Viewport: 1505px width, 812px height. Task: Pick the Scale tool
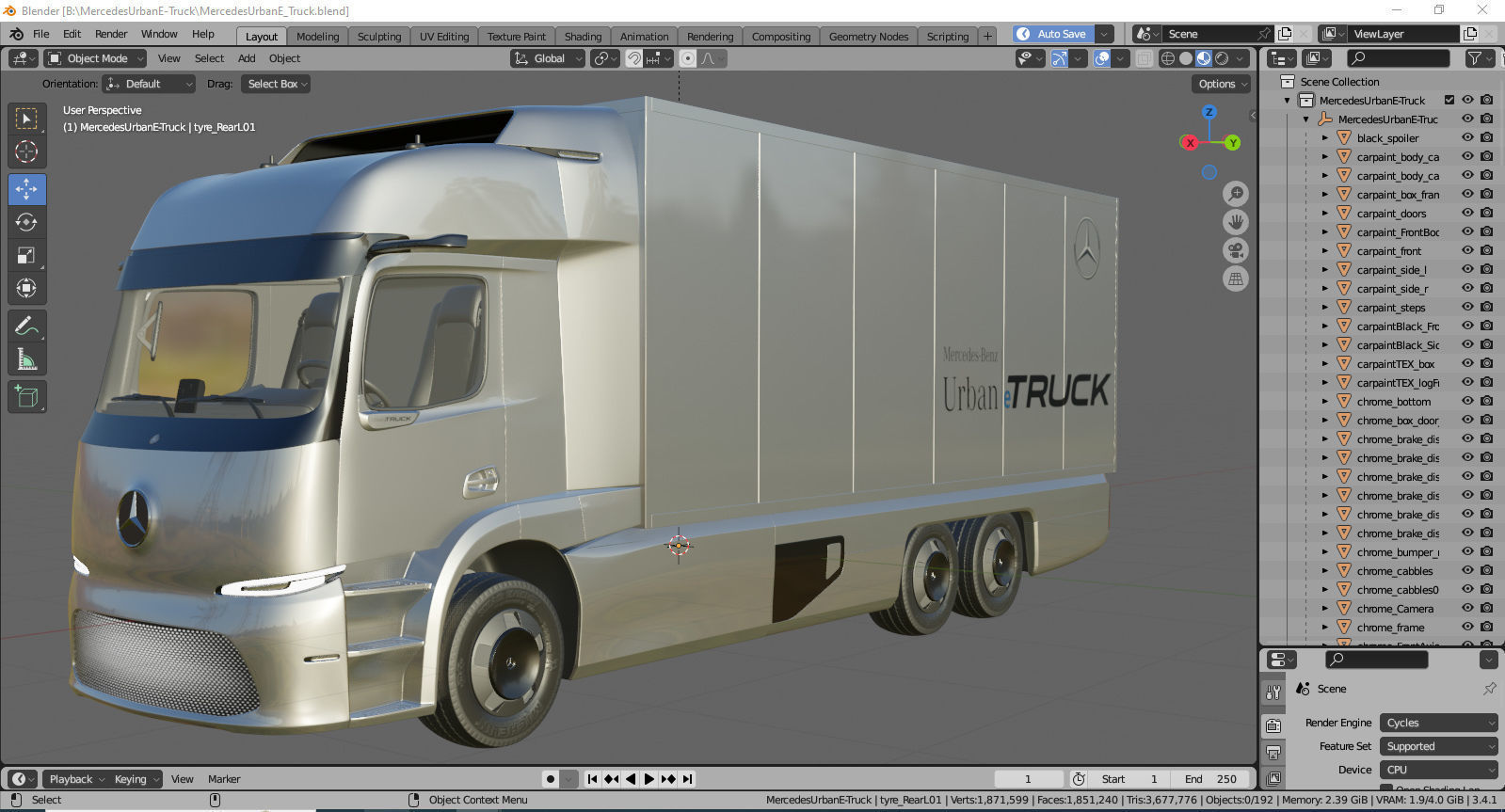26,255
